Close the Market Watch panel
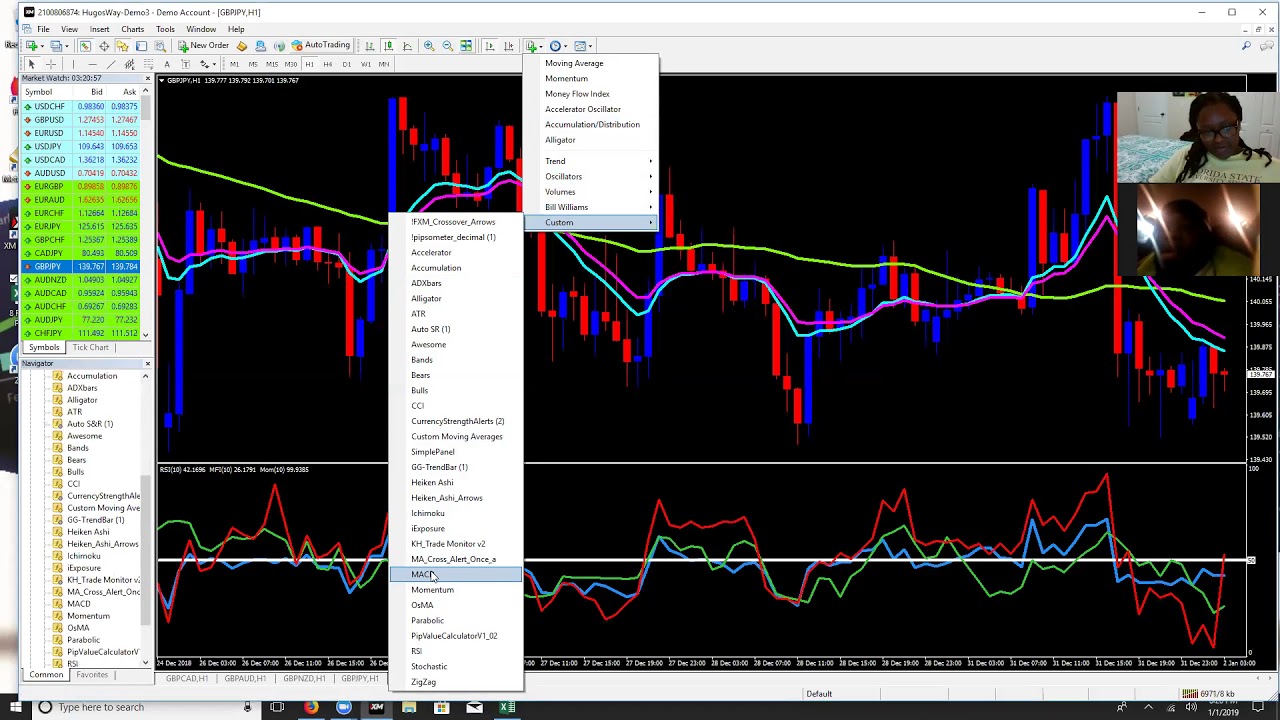 (x=147, y=78)
